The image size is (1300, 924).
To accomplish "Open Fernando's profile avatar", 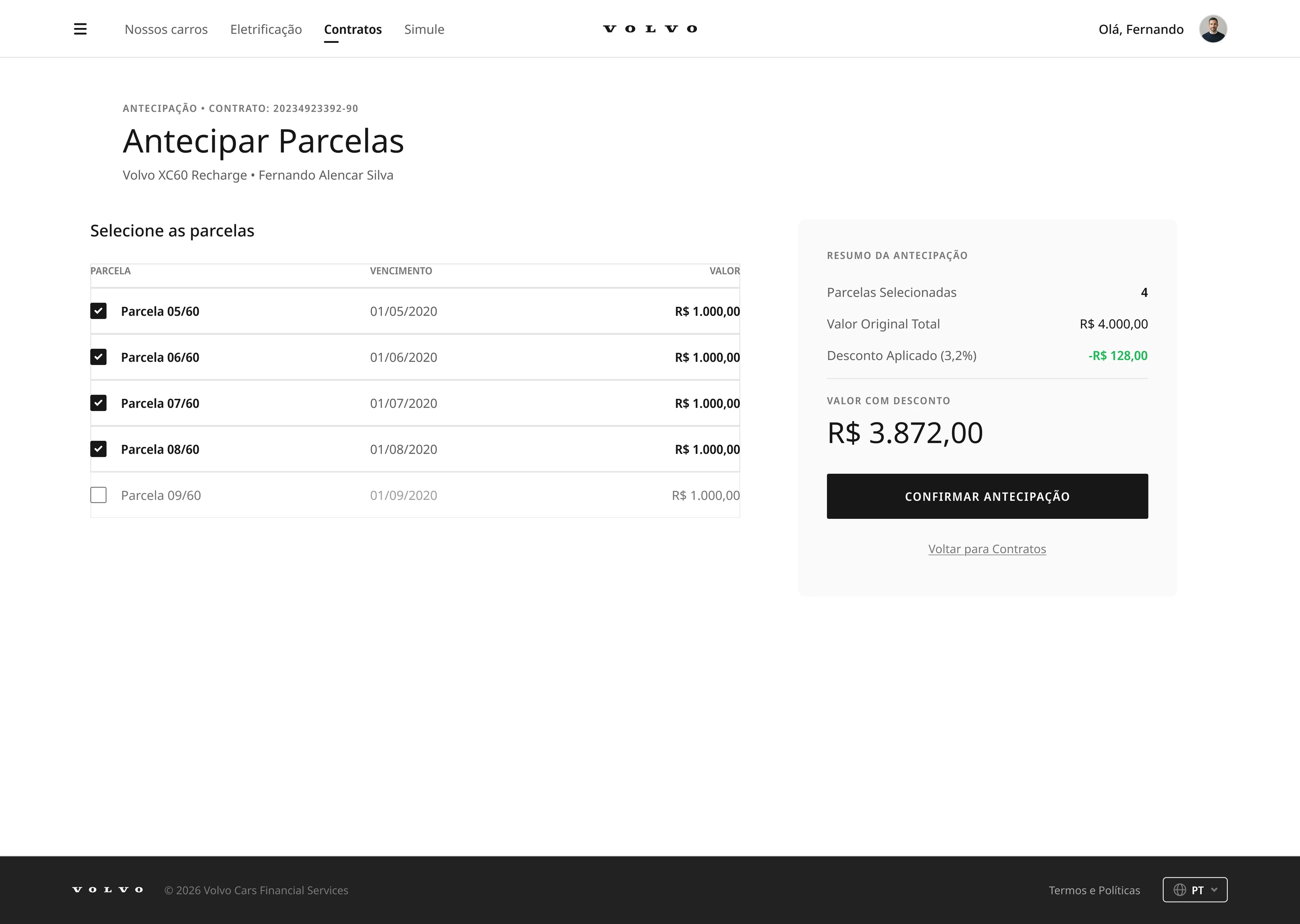I will click(x=1213, y=29).
